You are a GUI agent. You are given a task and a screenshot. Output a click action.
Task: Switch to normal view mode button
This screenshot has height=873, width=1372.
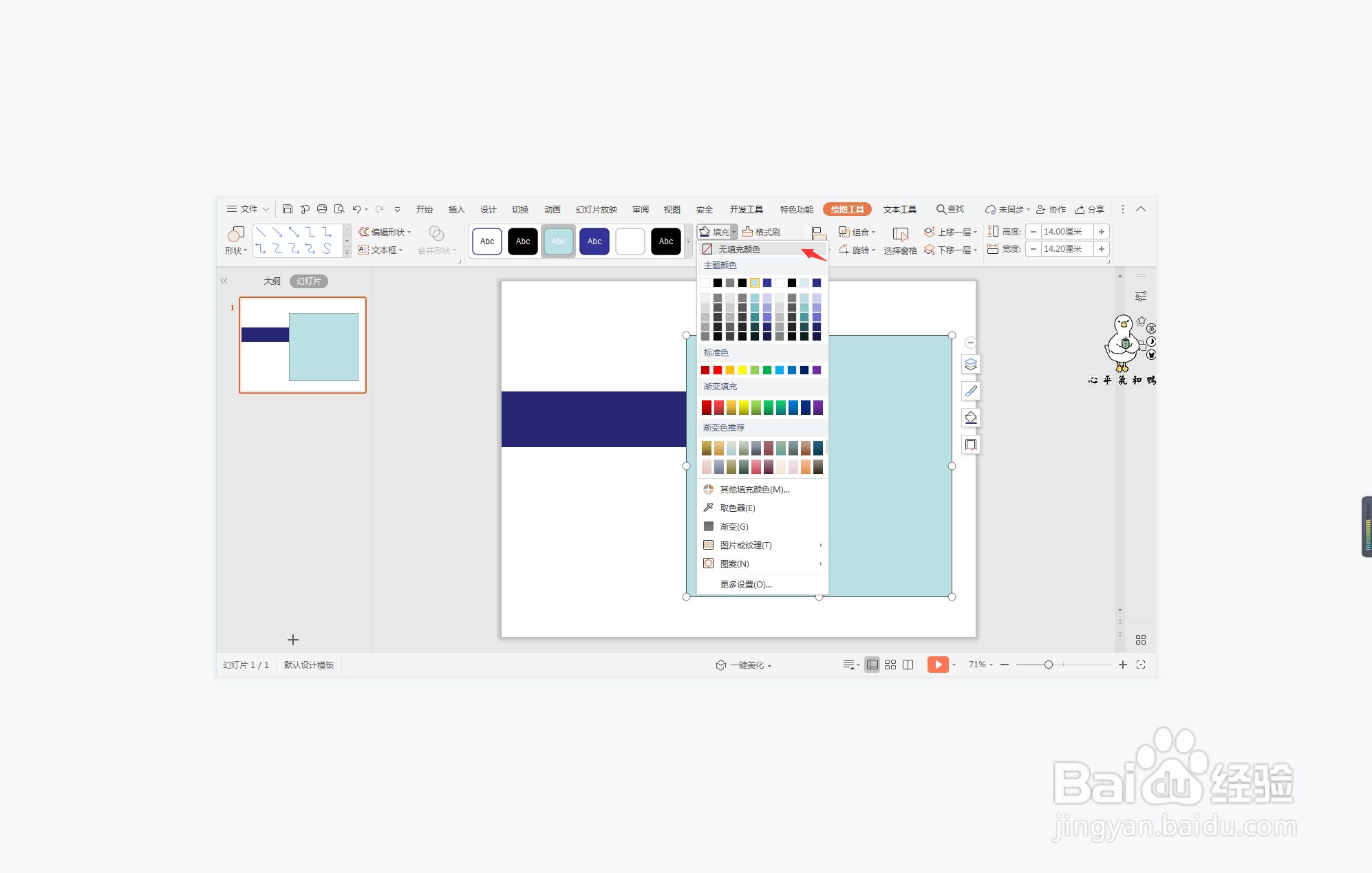click(x=872, y=665)
